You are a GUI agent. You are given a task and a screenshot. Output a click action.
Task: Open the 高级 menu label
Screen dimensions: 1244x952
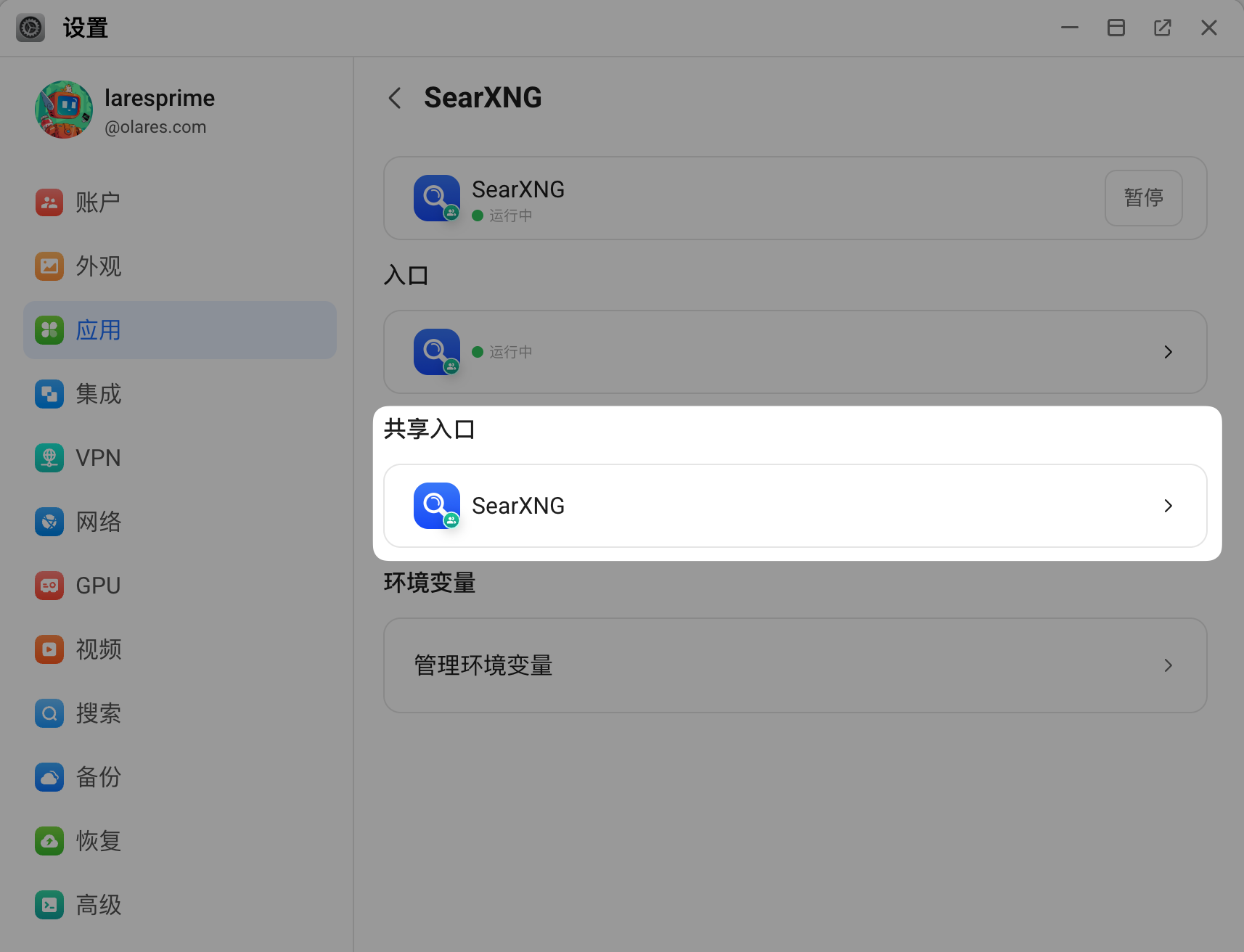click(99, 905)
